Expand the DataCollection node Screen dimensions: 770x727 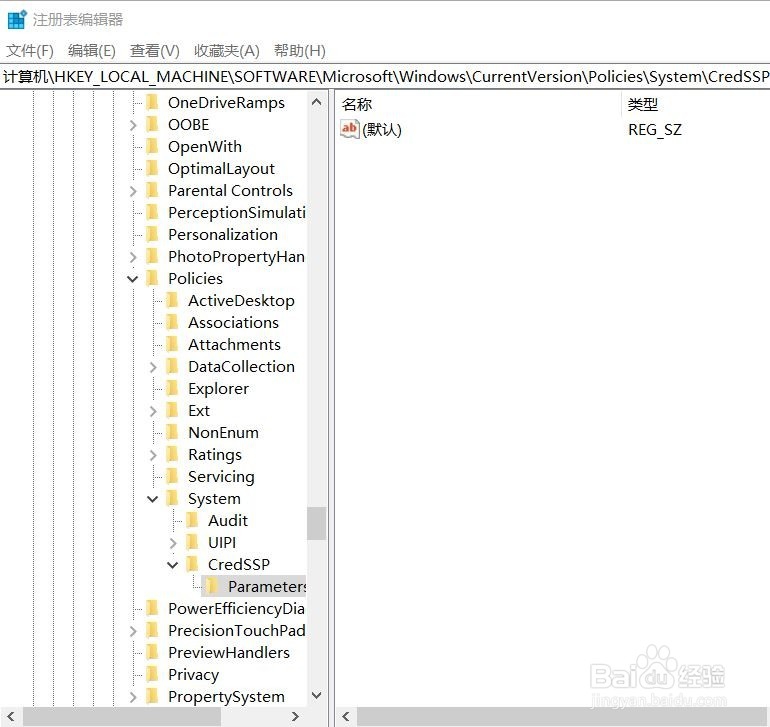[153, 367]
